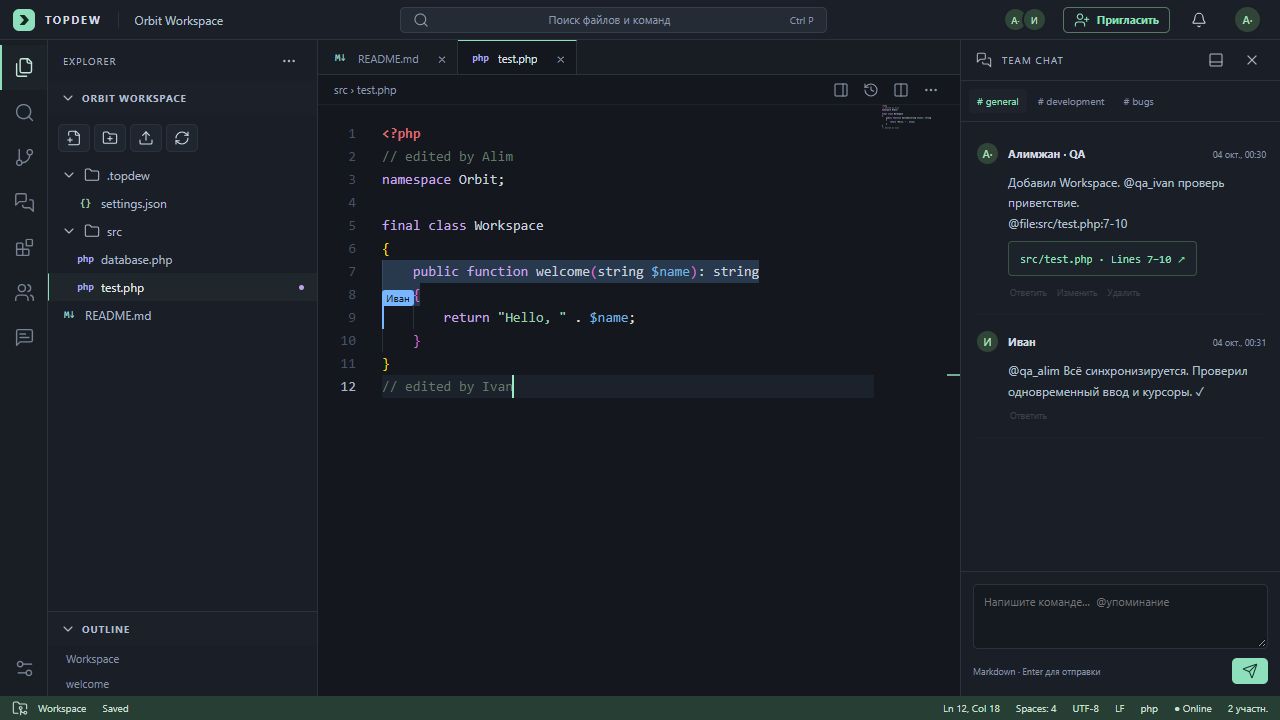Select the # bugs channel
This screenshot has height=720, width=1280.
(x=1138, y=102)
